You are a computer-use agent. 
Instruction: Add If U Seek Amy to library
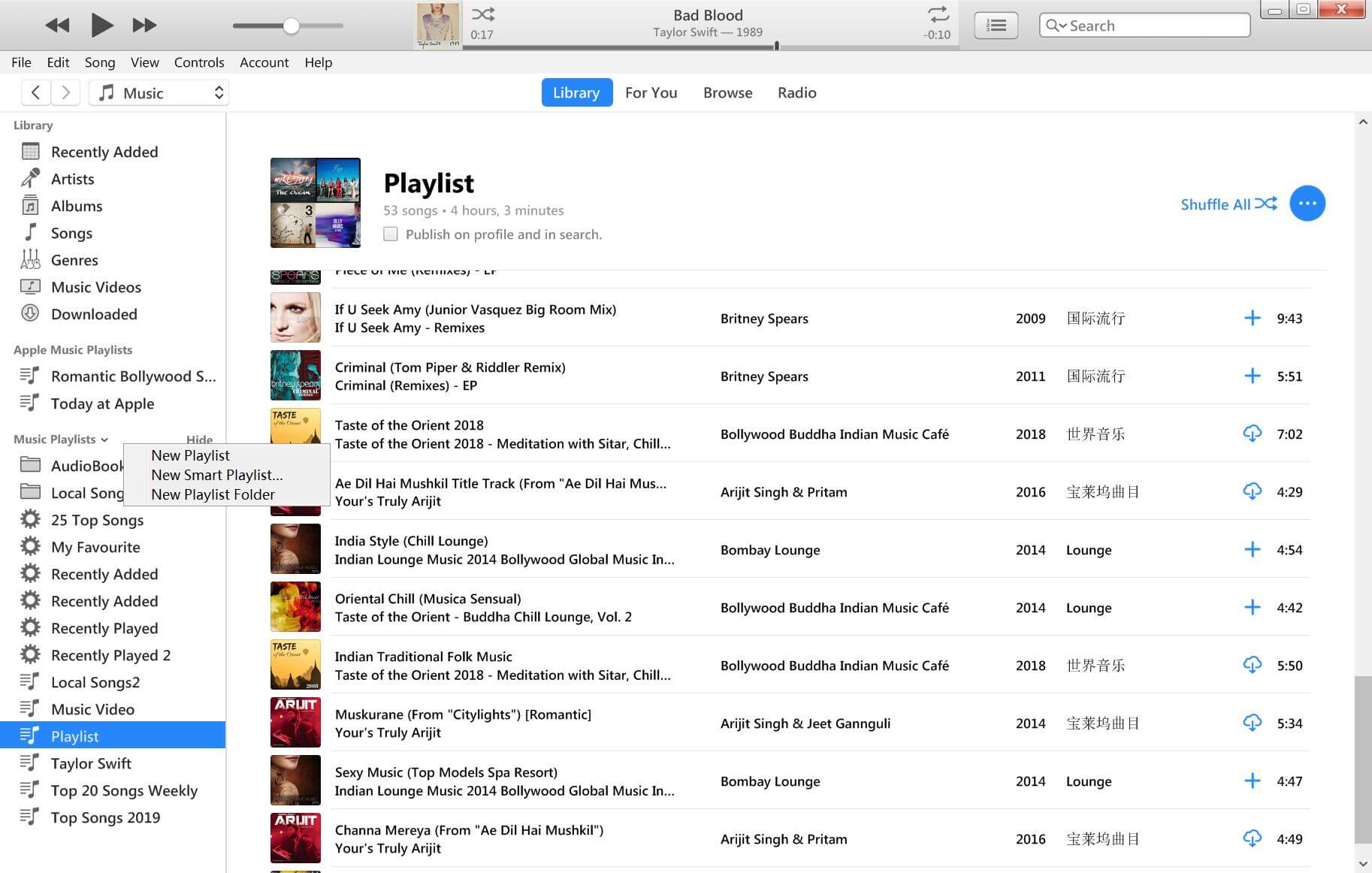pyautogui.click(x=1252, y=318)
